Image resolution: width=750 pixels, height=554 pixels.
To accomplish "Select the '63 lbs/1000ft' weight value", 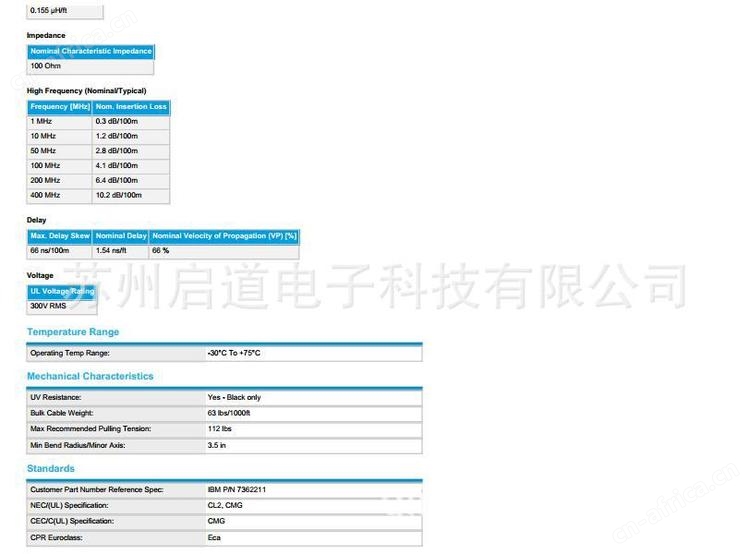I will 229,413.
